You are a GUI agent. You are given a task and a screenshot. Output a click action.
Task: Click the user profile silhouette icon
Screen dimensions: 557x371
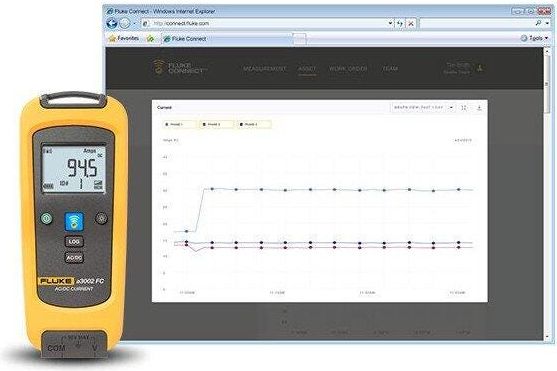tap(480, 68)
